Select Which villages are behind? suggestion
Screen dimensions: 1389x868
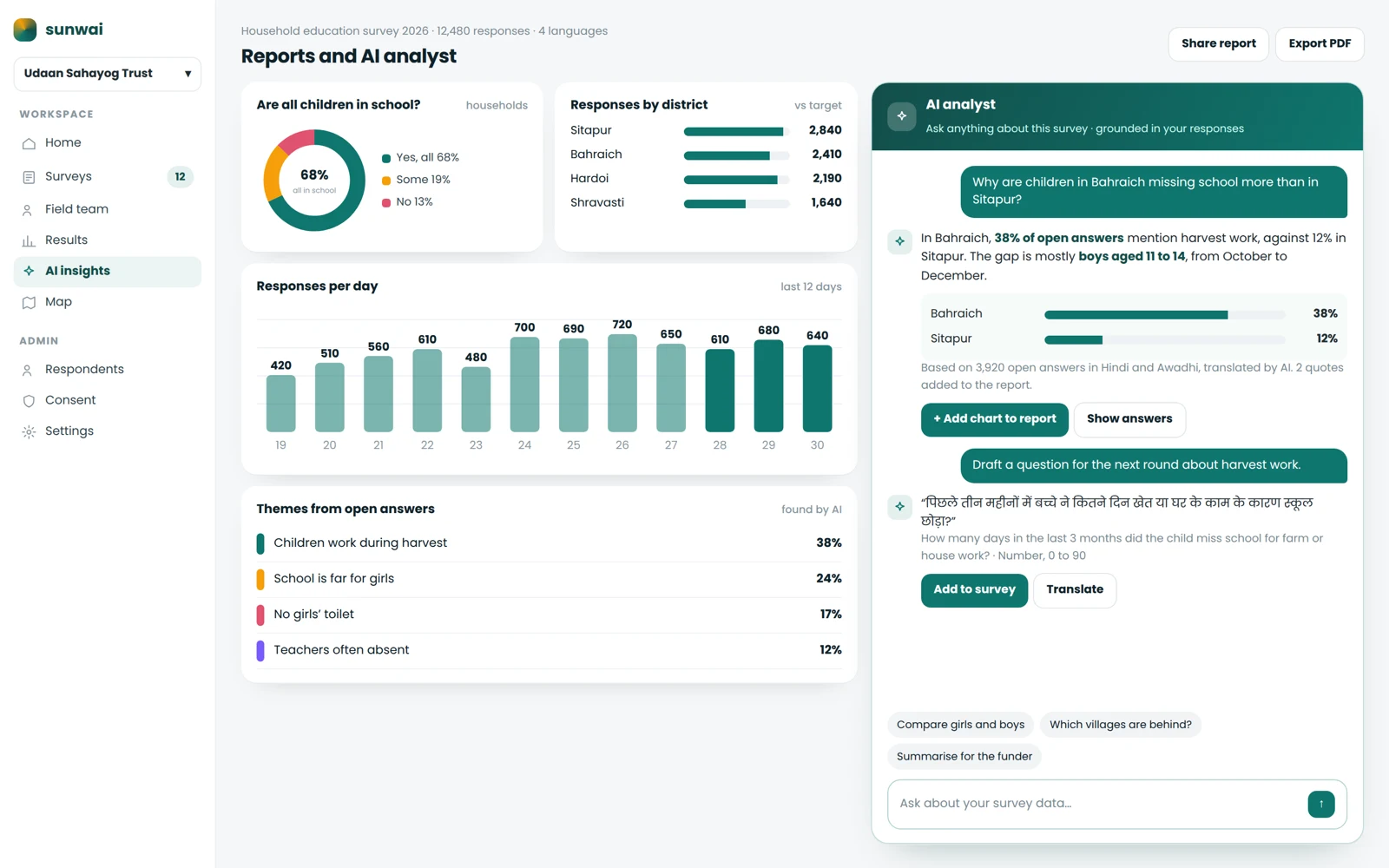[1120, 725]
